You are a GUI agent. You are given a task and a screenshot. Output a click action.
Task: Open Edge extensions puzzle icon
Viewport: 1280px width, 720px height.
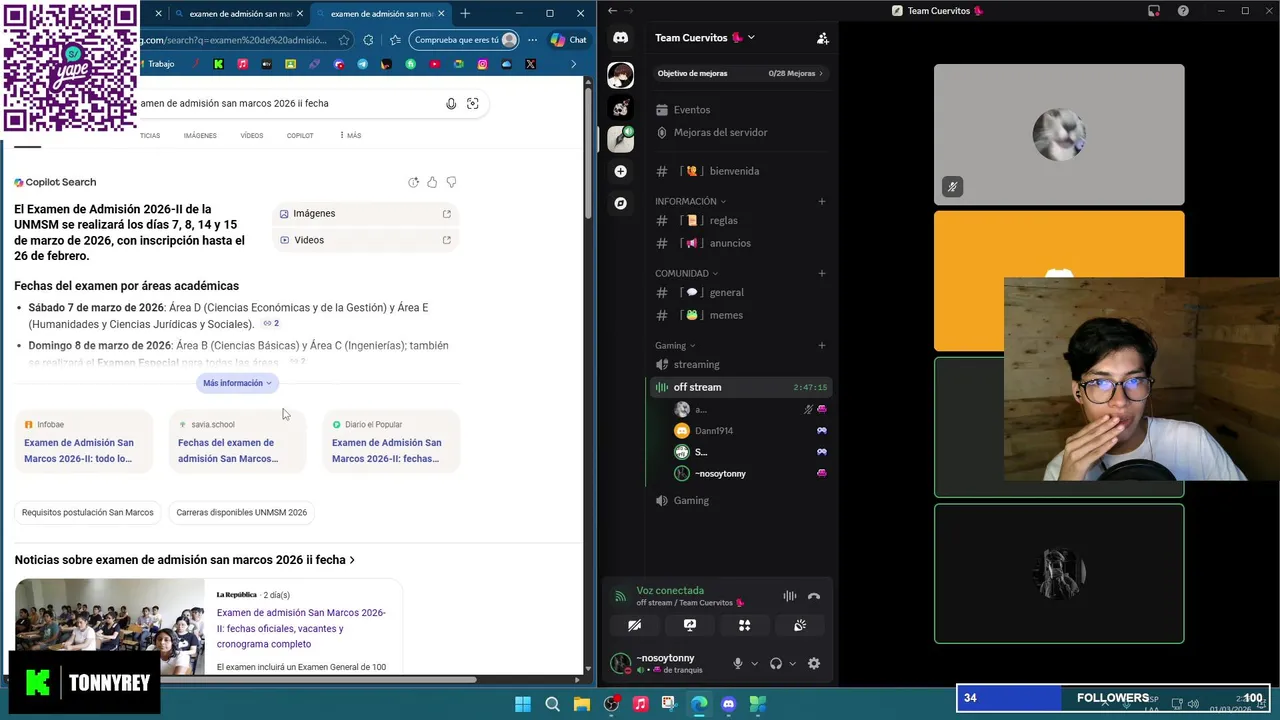pyautogui.click(x=368, y=40)
